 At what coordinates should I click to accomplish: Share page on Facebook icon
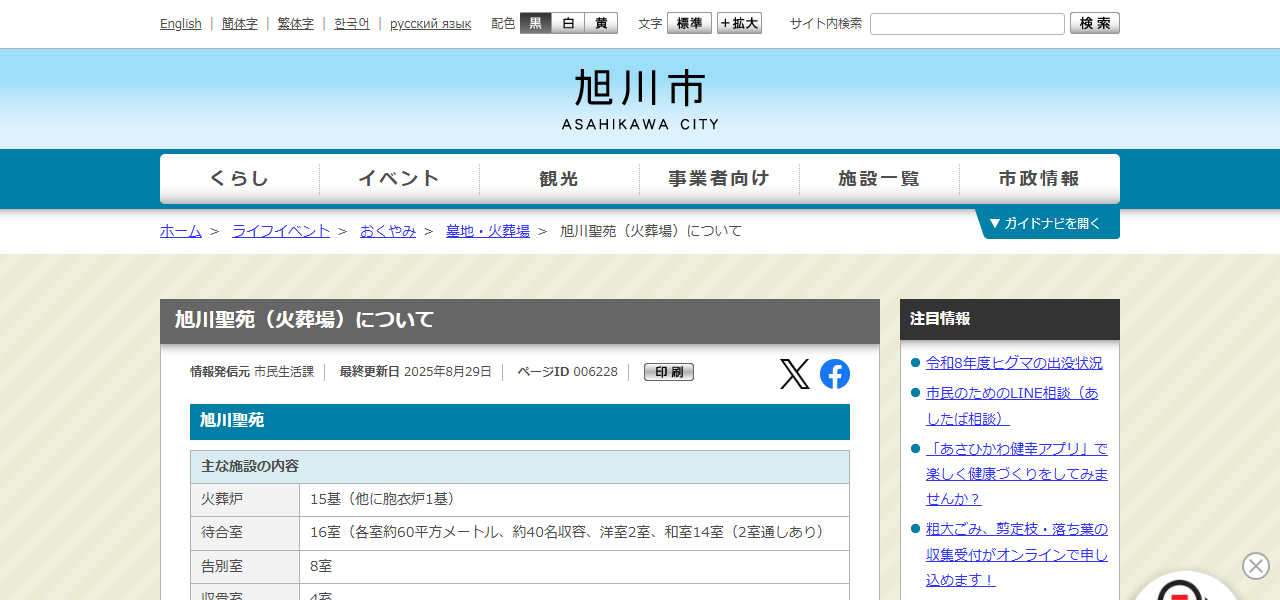point(835,374)
